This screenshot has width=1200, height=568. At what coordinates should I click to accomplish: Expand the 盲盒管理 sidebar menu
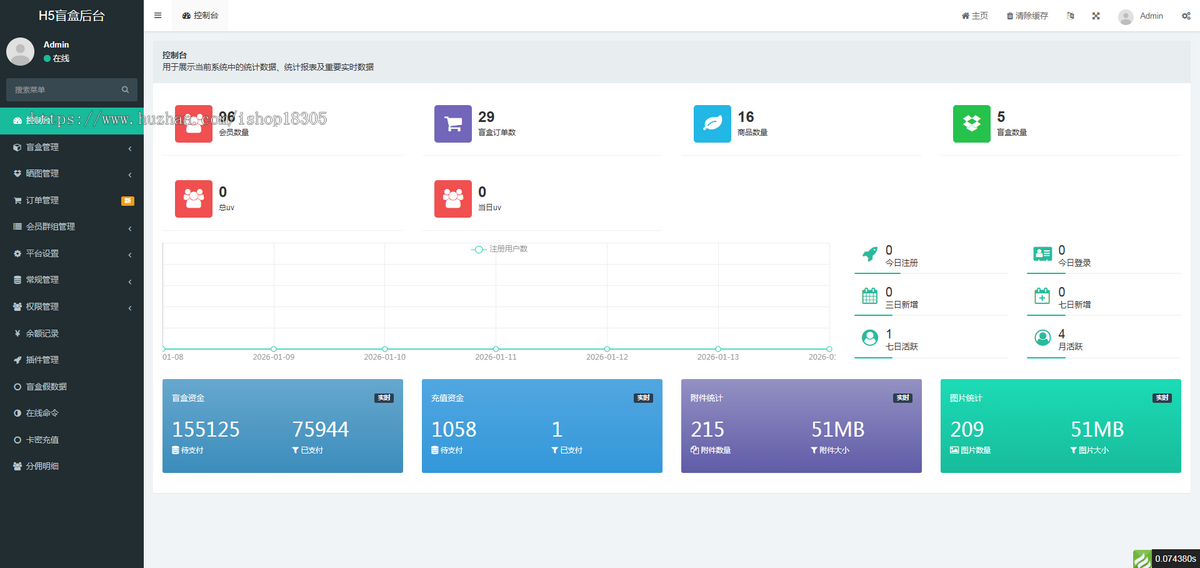(72, 147)
